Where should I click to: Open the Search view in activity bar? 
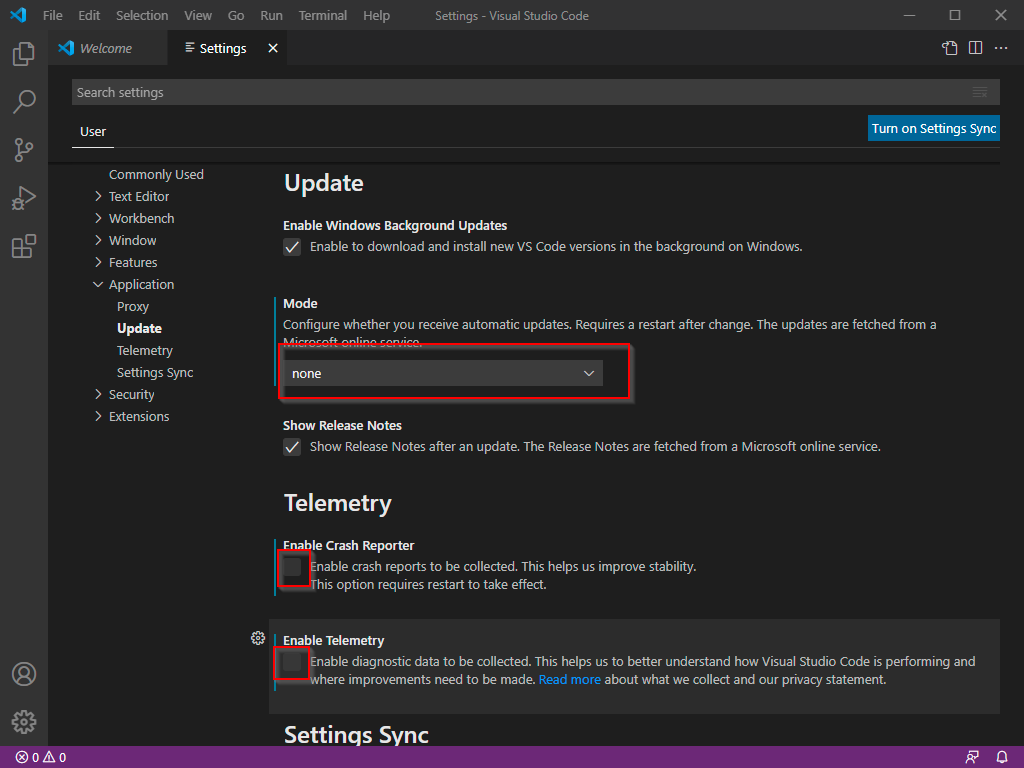(x=24, y=102)
